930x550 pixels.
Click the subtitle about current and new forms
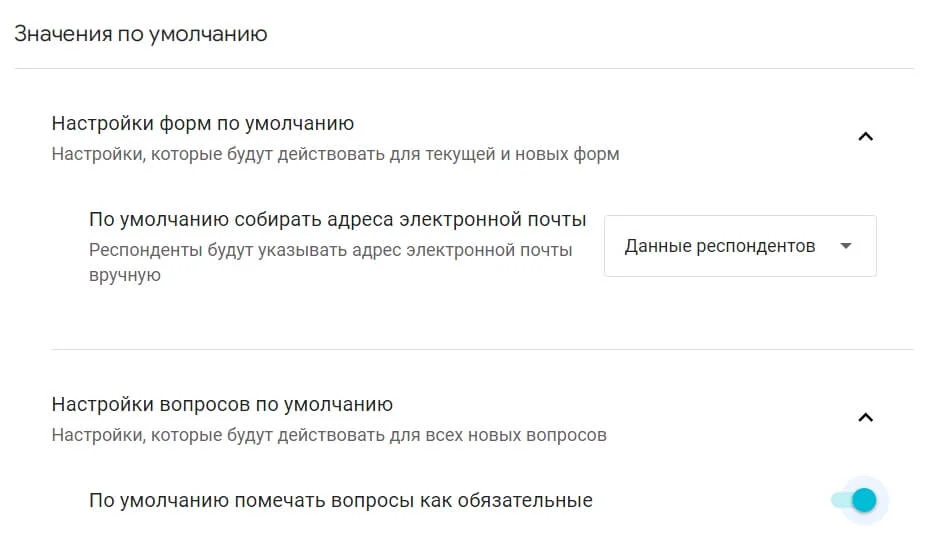335,155
